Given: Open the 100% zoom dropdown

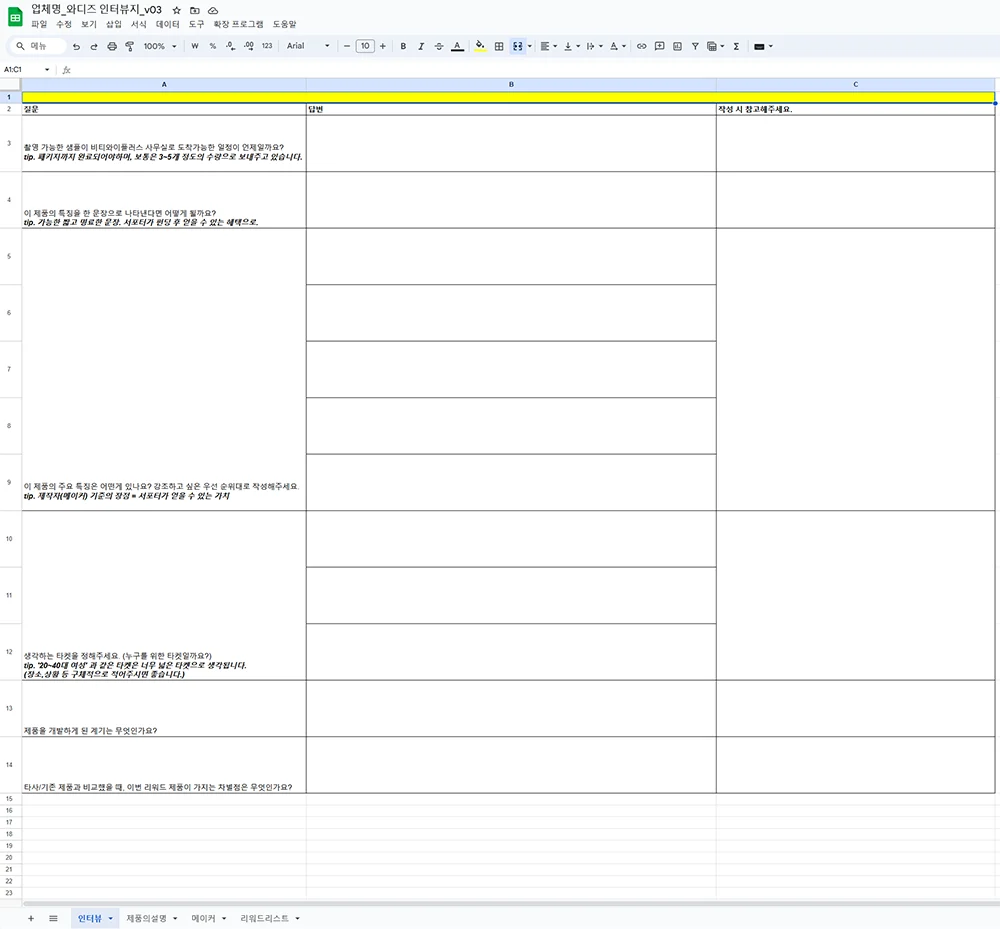Looking at the screenshot, I should [159, 46].
